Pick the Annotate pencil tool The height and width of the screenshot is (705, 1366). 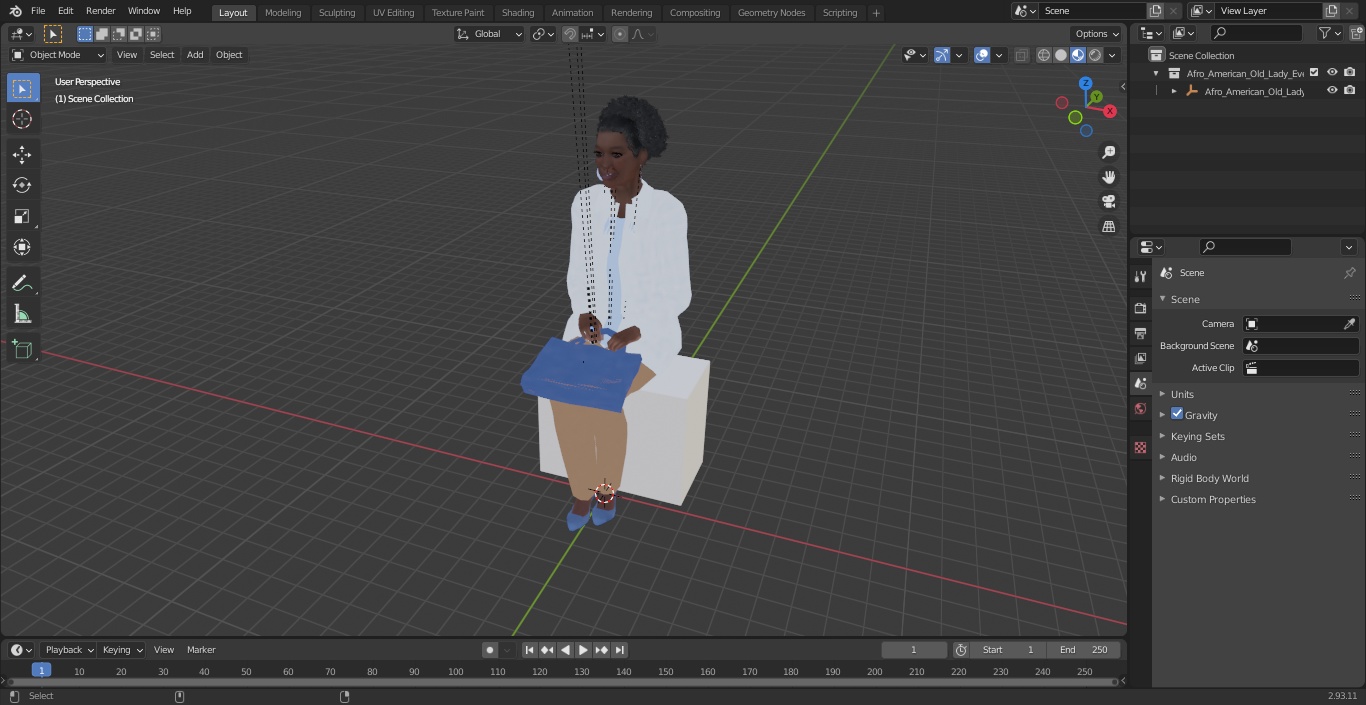click(22, 283)
